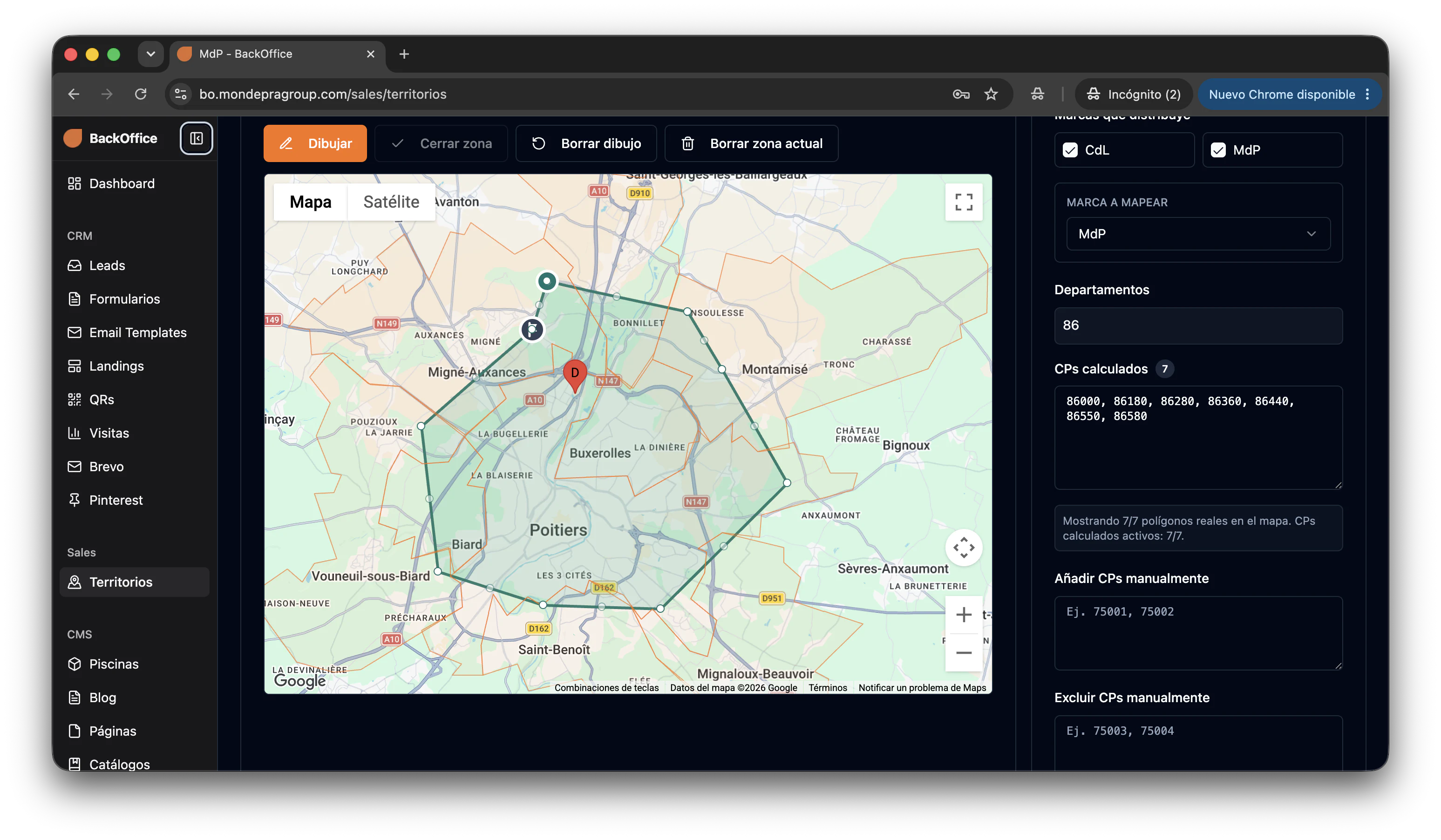Click the polygon's top start vertex

(547, 281)
